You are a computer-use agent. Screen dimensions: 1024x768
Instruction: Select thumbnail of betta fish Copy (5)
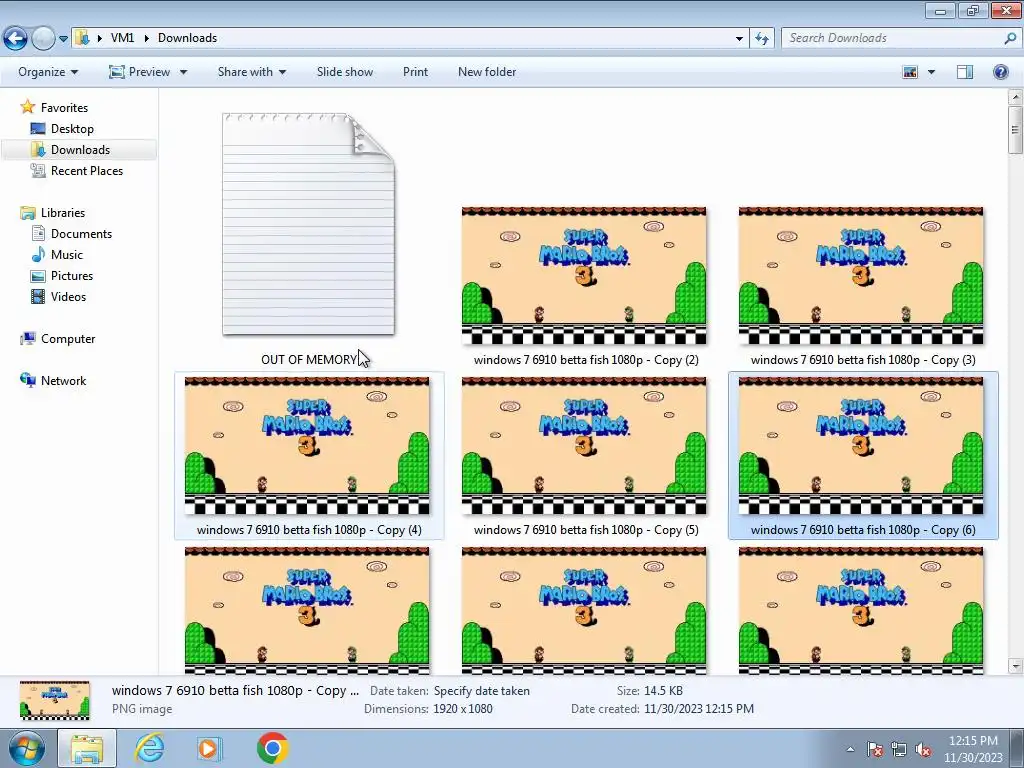(x=584, y=446)
